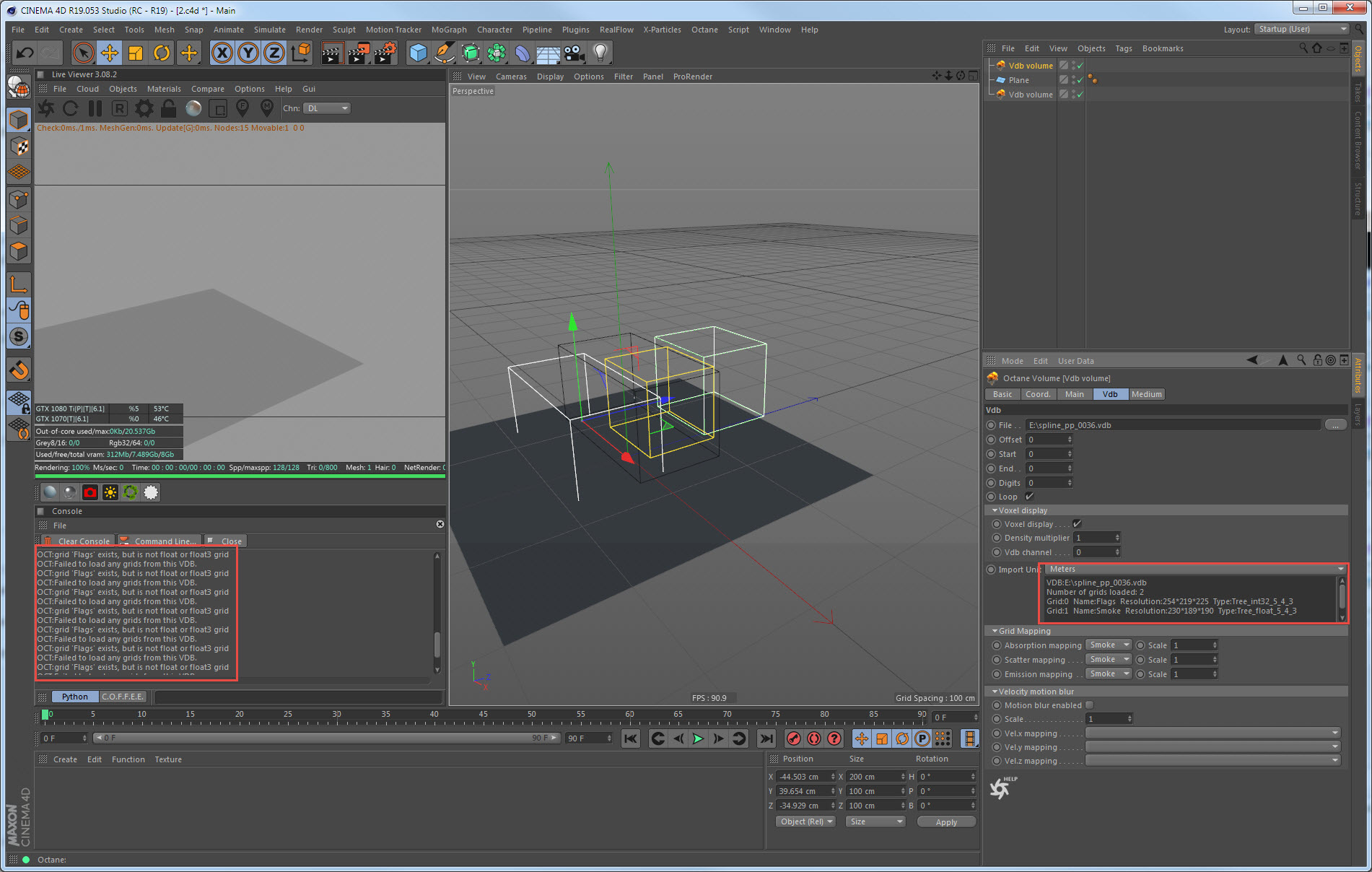The image size is (1372, 872).
Task: Open the Edit Render Settings icon
Action: pyautogui.click(x=385, y=53)
